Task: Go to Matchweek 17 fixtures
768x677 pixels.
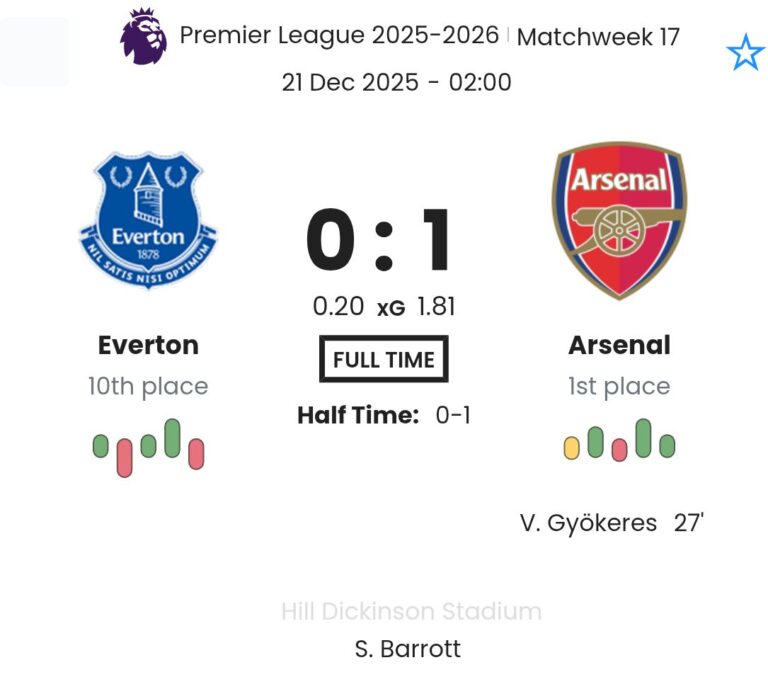Action: coord(598,37)
